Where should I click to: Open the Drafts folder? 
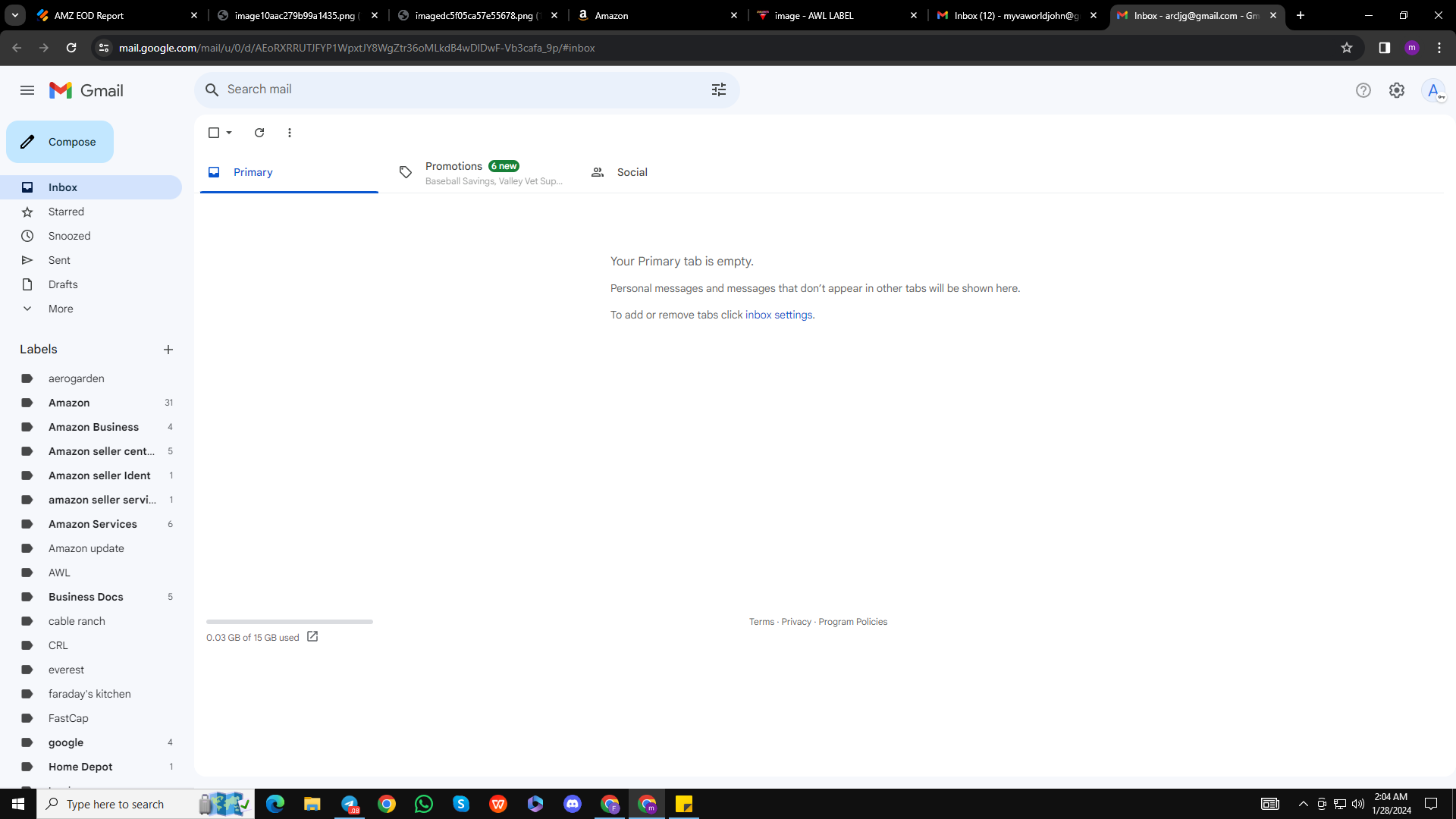click(91, 284)
